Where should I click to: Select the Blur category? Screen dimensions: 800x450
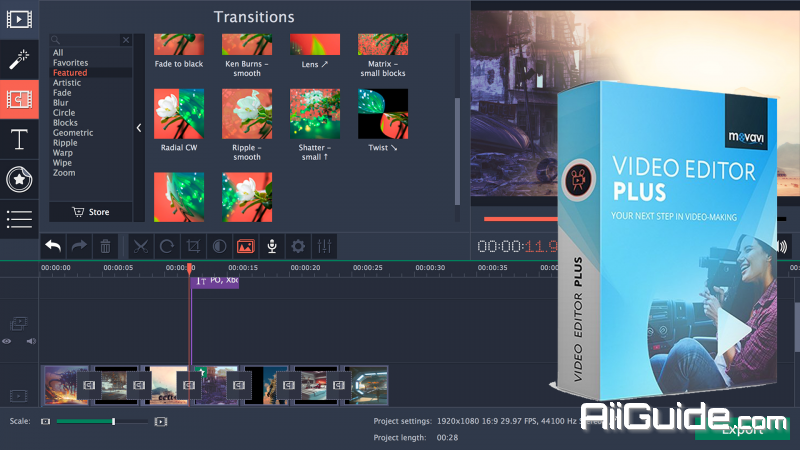point(61,103)
